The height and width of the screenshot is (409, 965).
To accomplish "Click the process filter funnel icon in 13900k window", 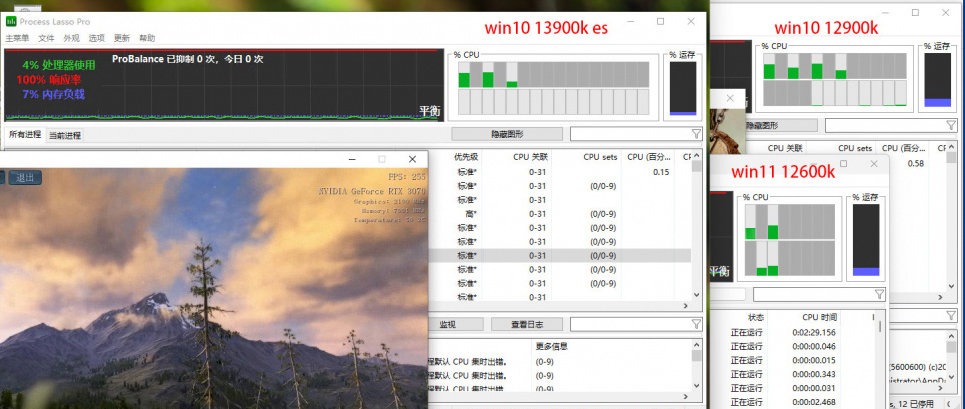I will coord(696,134).
